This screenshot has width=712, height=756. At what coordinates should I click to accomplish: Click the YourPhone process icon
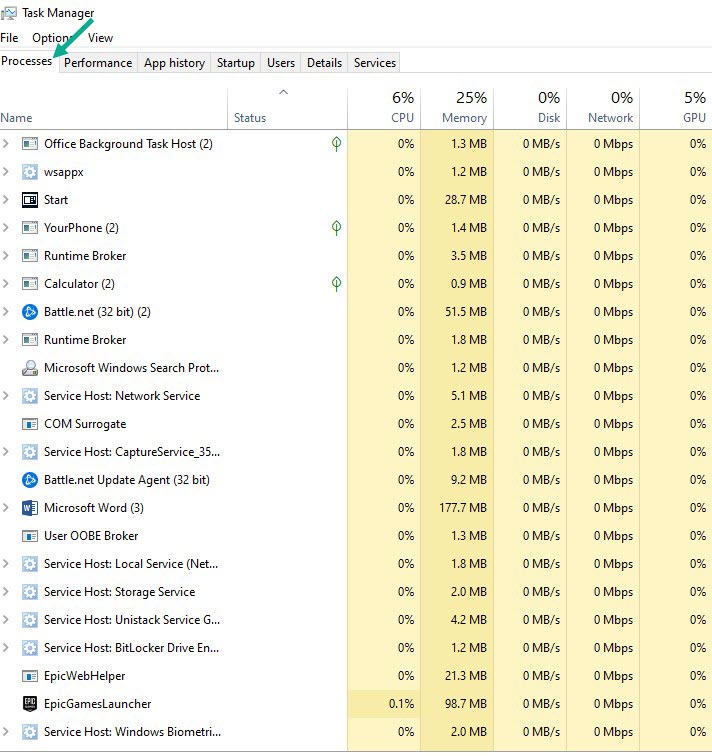(x=30, y=228)
